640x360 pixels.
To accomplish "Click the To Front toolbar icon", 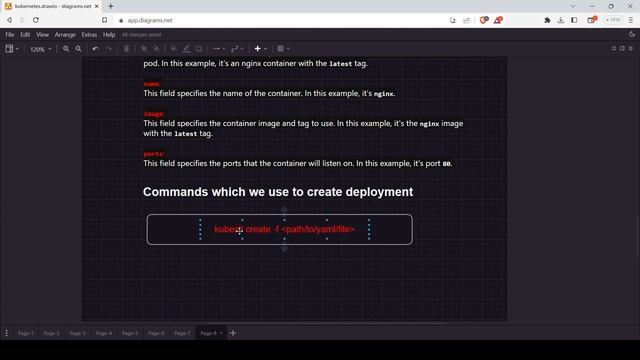I will pyautogui.click(x=144, y=49).
